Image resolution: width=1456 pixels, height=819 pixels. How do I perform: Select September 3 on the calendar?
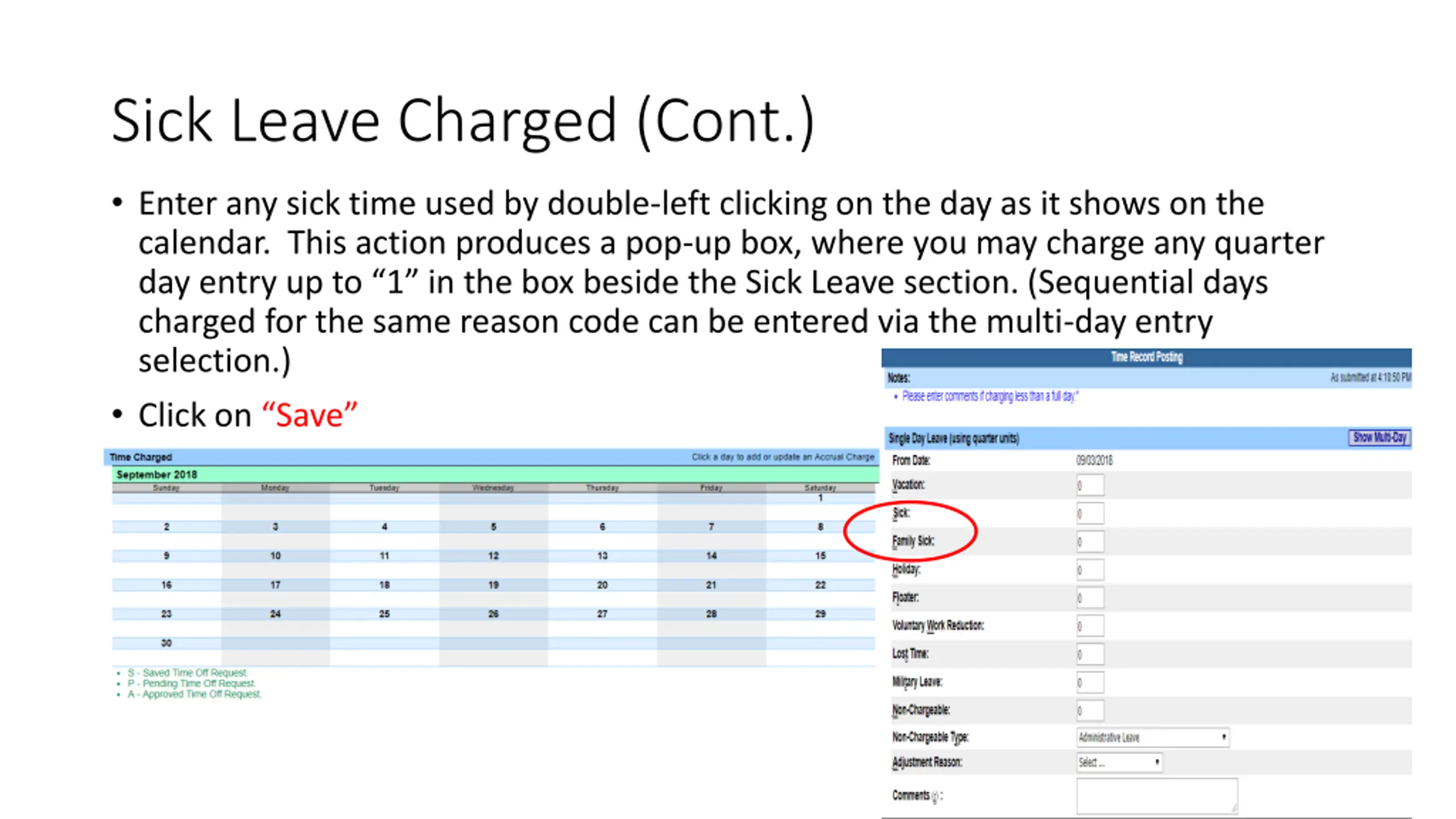[x=275, y=527]
